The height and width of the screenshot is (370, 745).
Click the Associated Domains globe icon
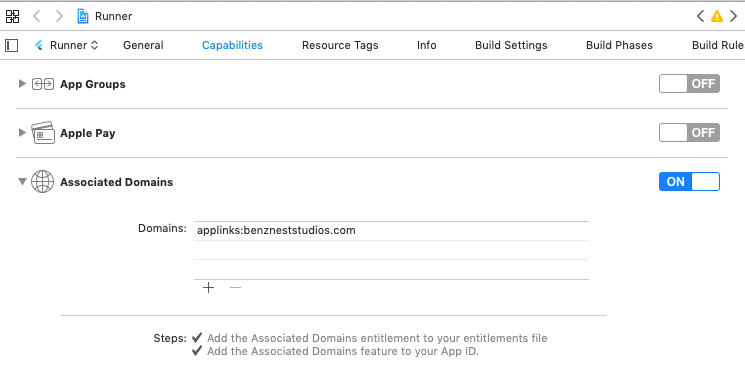tap(43, 182)
